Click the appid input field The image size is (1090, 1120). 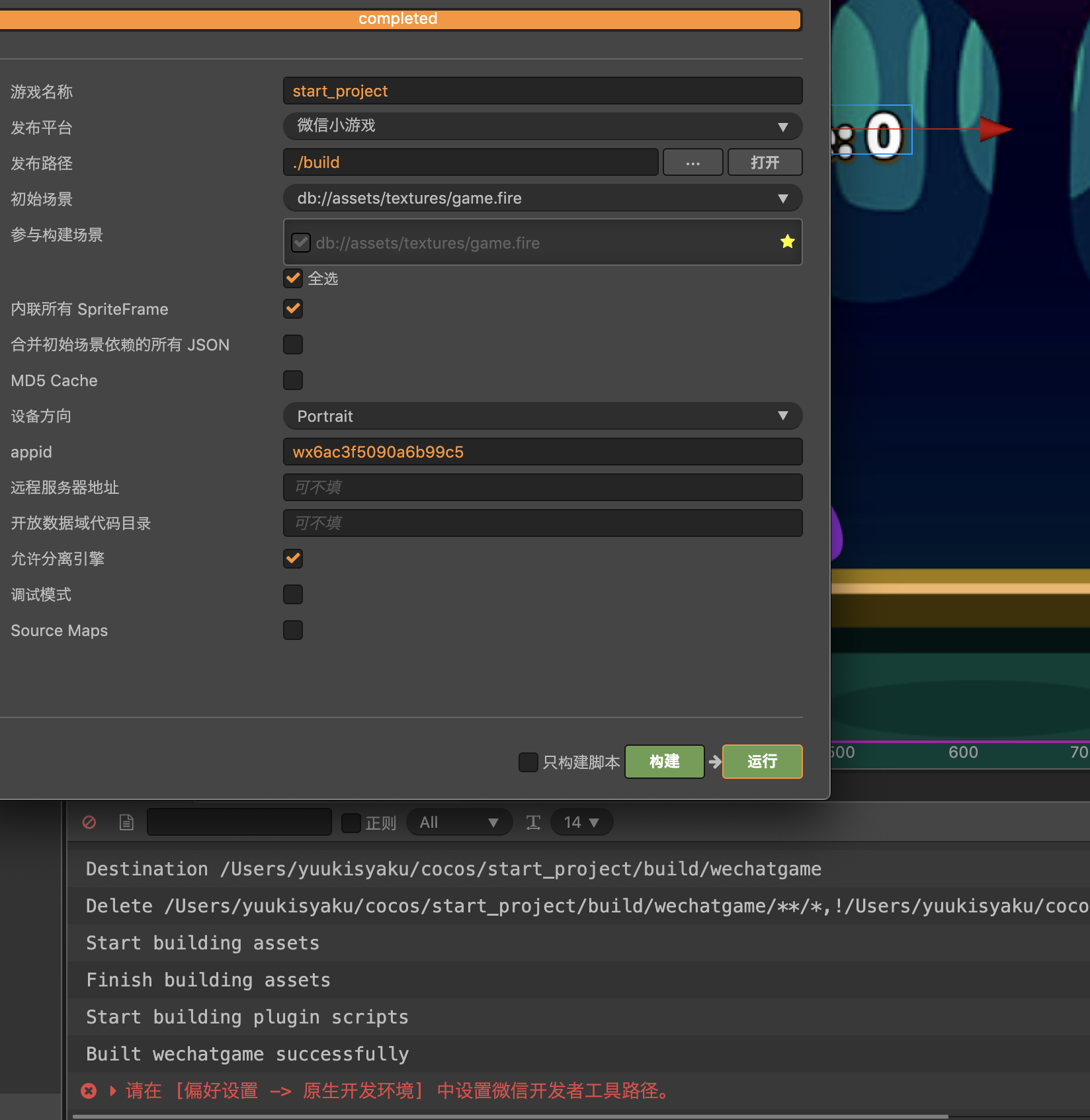(542, 452)
